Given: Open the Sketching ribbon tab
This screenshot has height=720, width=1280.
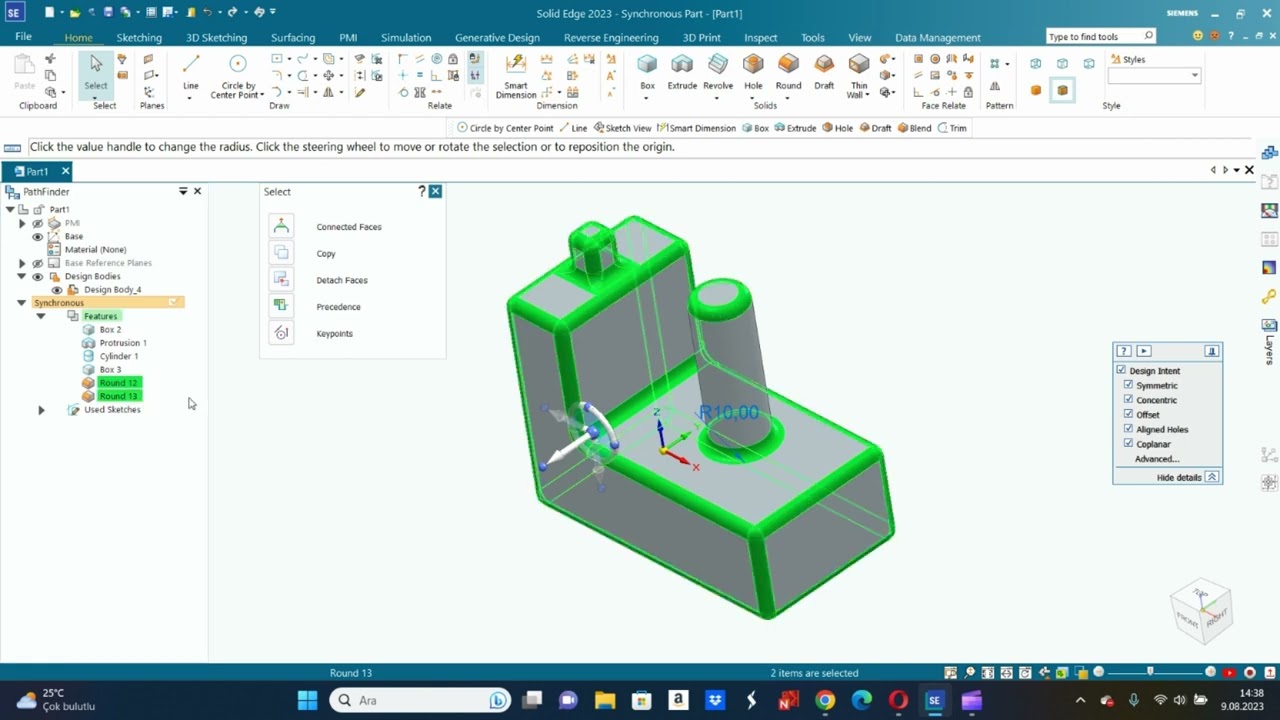Looking at the screenshot, I should pos(139,37).
